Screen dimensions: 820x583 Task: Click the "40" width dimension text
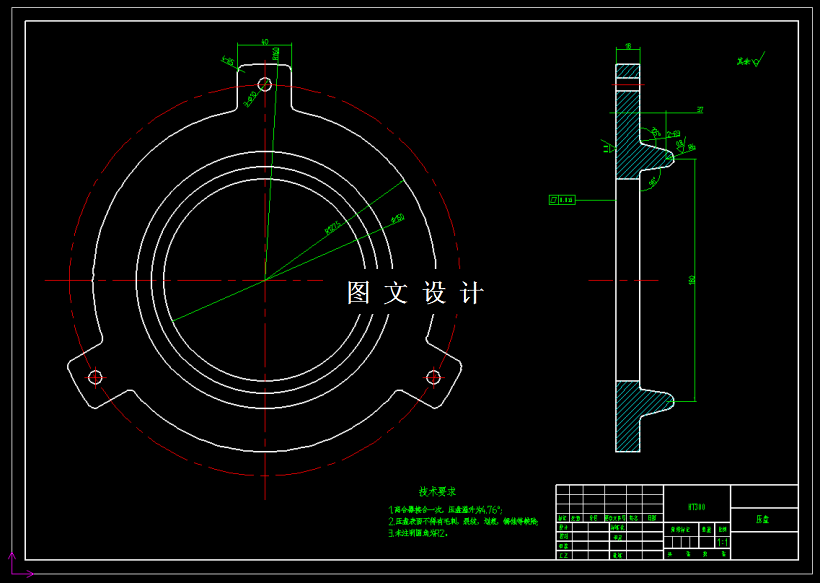click(x=265, y=41)
